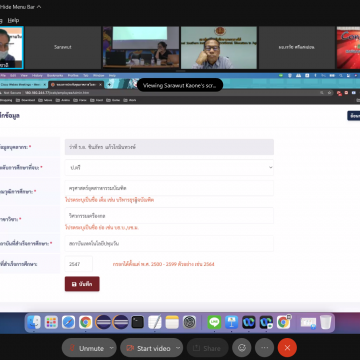Viewport: 360px width, 360px height.
Task: Open Terminal in the shared dock
Action: pos(138,322)
